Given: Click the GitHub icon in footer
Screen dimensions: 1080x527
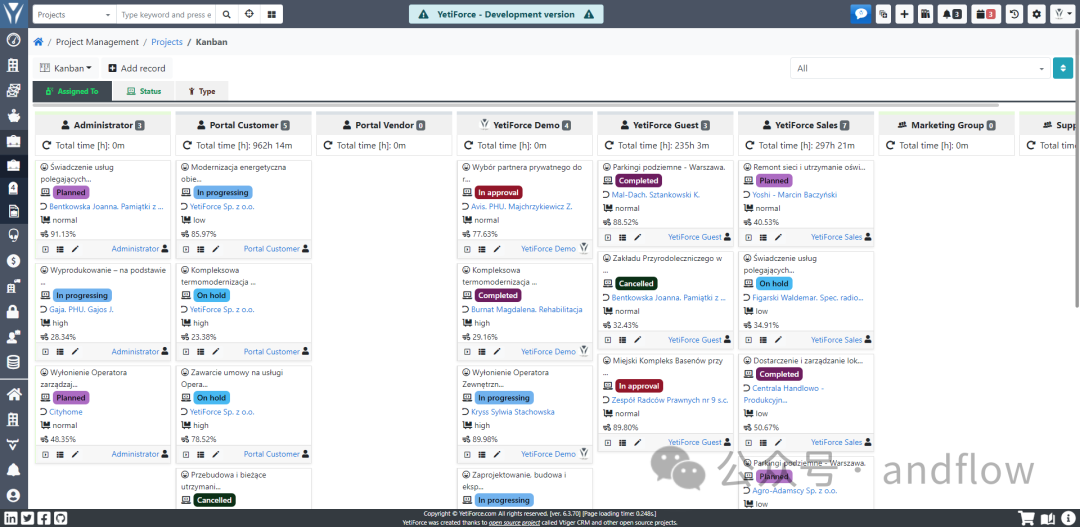Looking at the screenshot, I should (61, 518).
